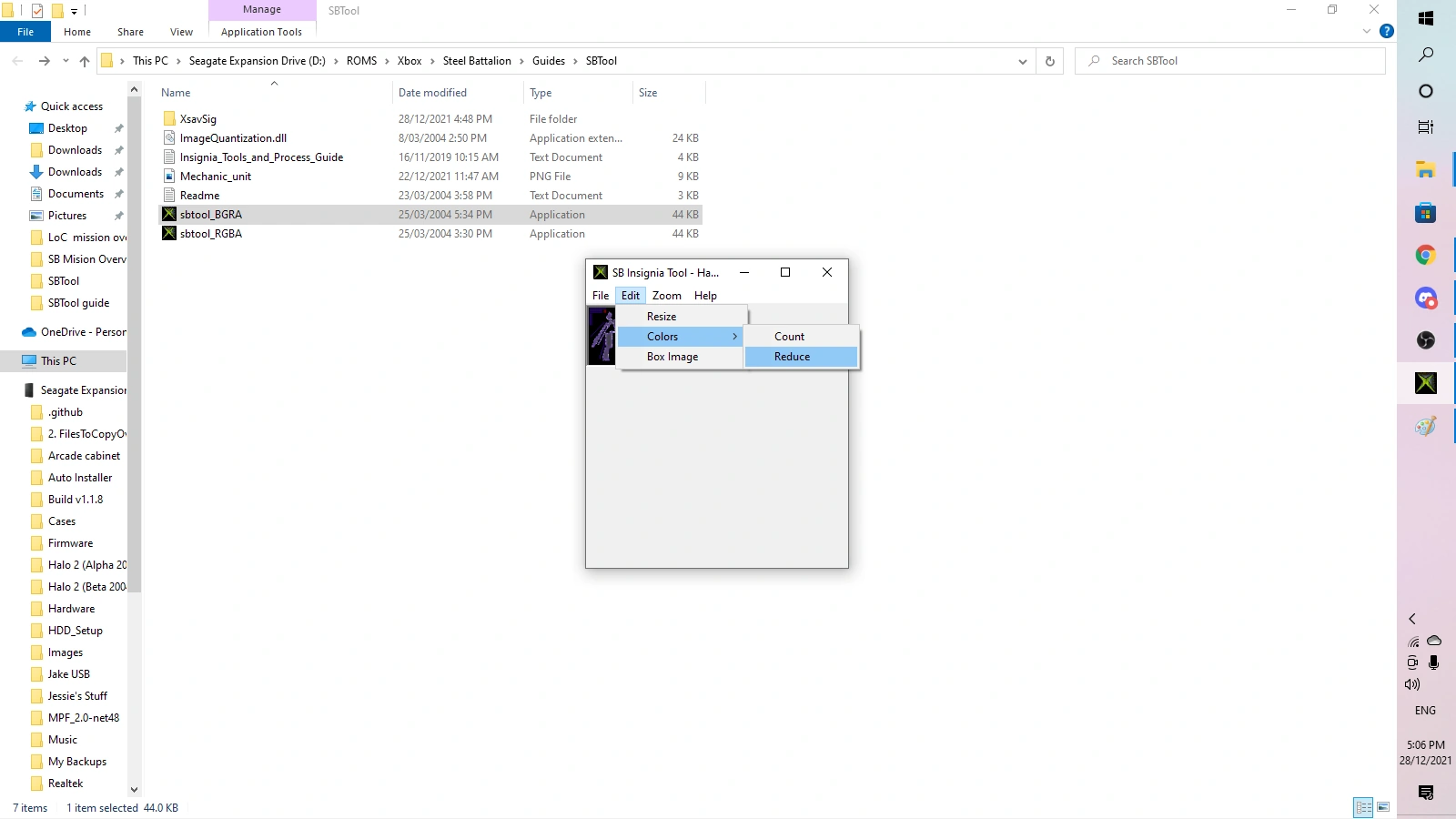Expand the address bar history dropdown
1456x819 pixels.
[x=1023, y=61]
